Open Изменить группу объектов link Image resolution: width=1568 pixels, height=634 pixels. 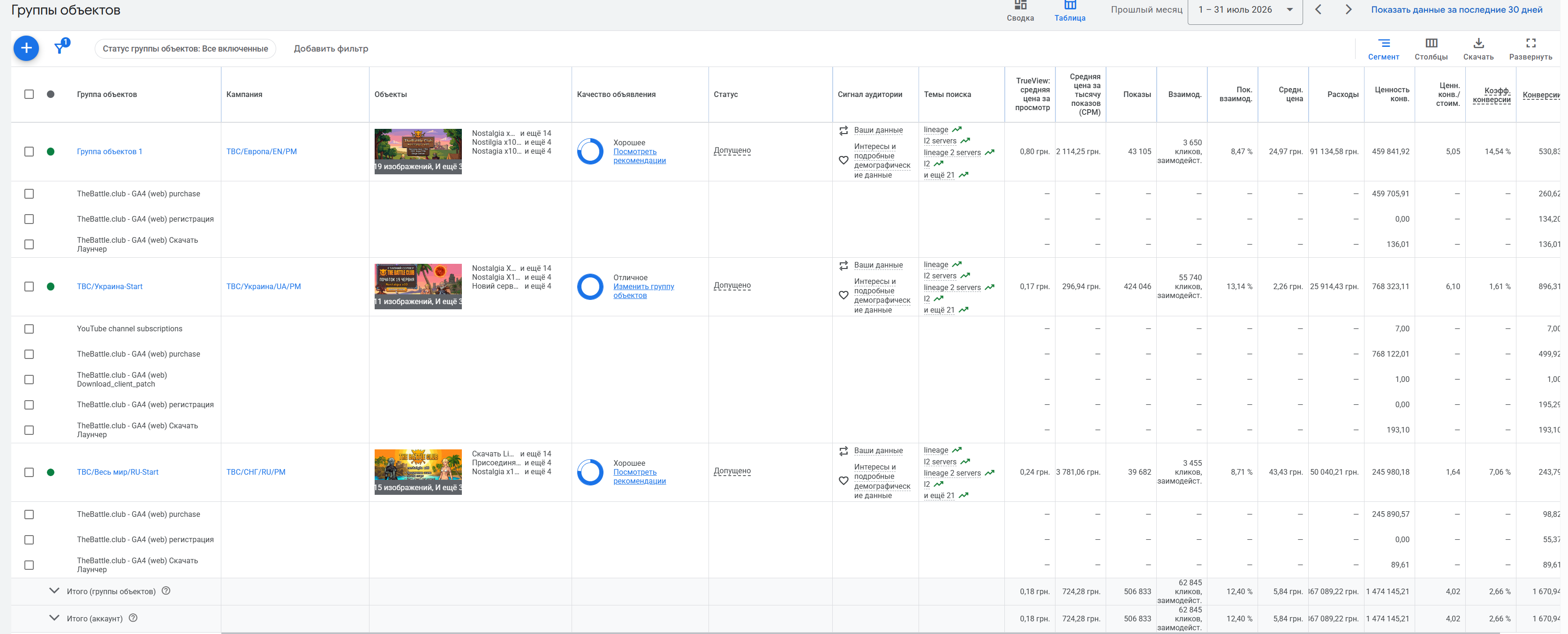point(643,291)
